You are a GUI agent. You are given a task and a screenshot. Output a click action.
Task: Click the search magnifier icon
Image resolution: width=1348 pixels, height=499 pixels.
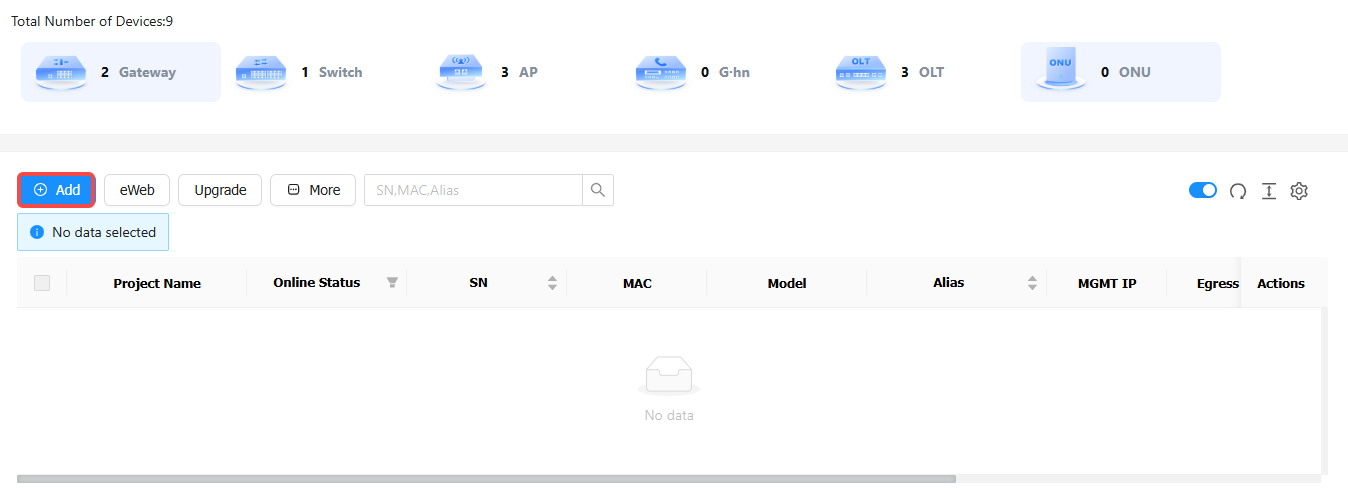[x=598, y=190]
